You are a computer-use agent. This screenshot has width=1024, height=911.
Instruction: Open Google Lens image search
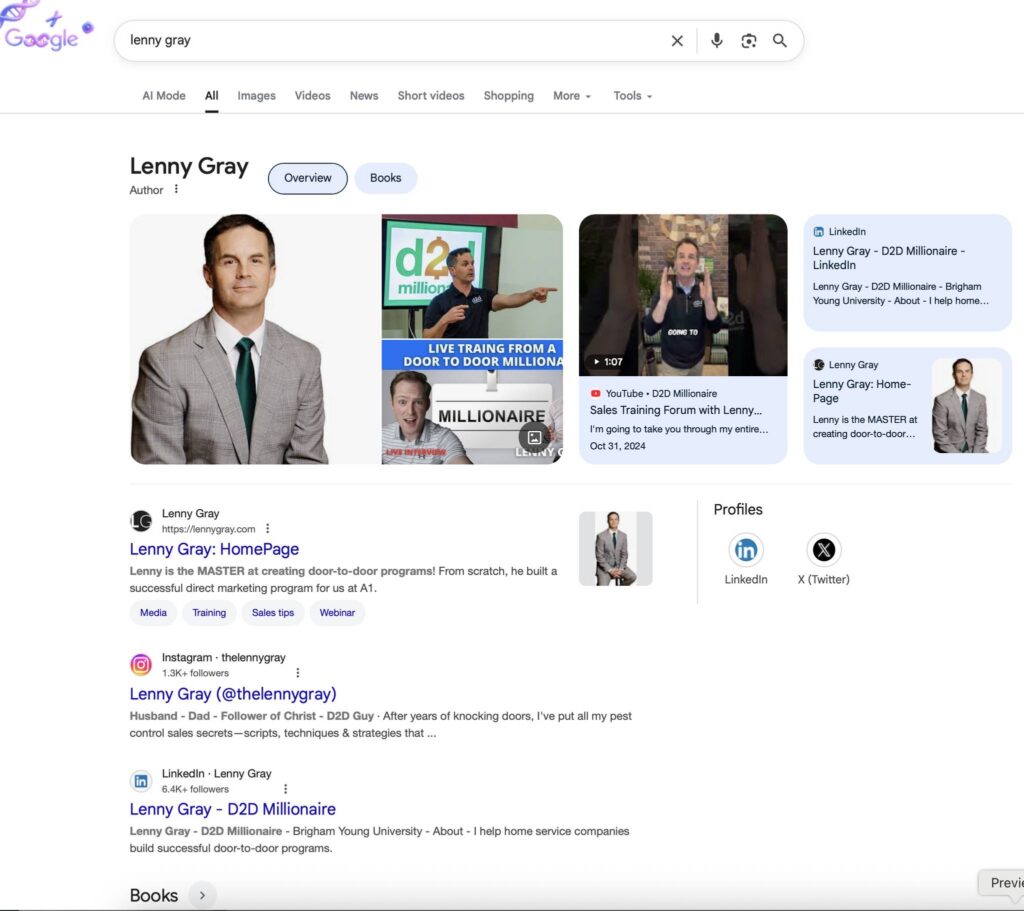(x=748, y=41)
